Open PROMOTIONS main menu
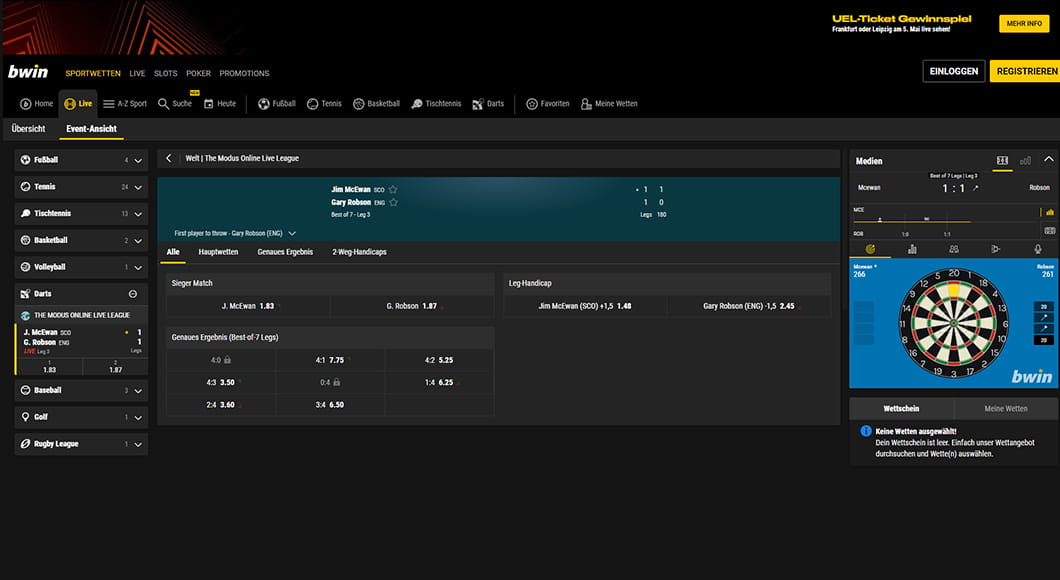Image resolution: width=1060 pixels, height=580 pixels. pos(244,73)
